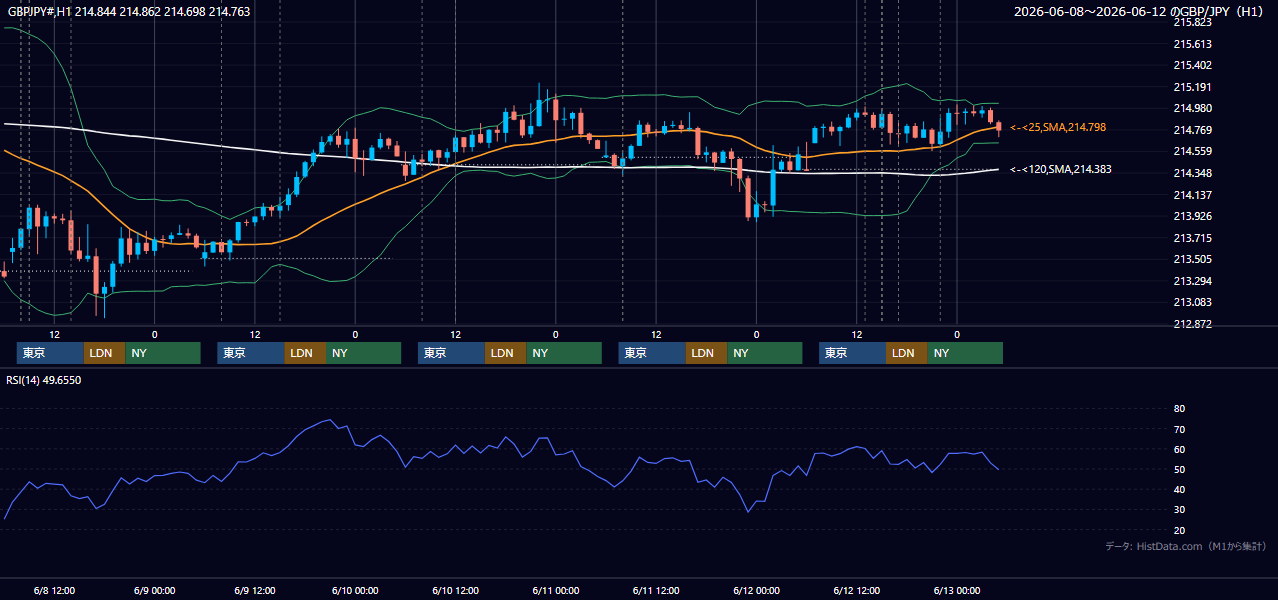This screenshot has width=1278, height=600.
Task: Click price axis value 215.402
Action: [x=1192, y=65]
